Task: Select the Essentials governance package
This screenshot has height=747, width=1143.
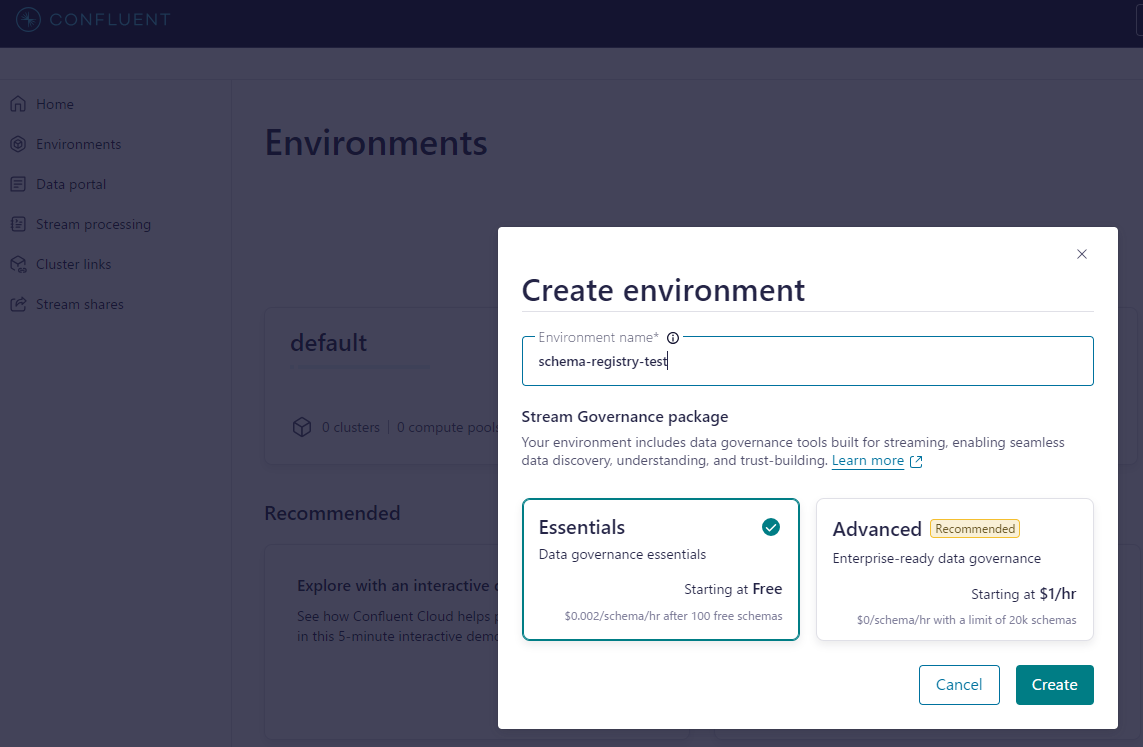Action: [660, 569]
